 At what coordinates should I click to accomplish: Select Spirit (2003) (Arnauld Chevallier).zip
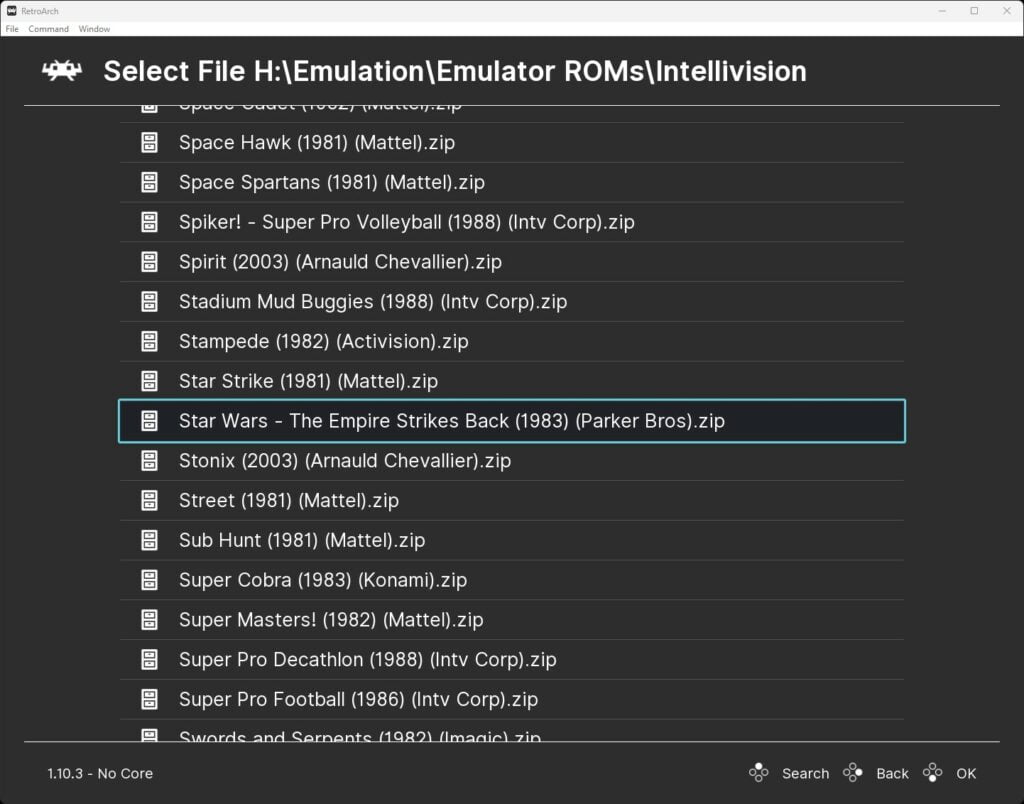coord(512,262)
